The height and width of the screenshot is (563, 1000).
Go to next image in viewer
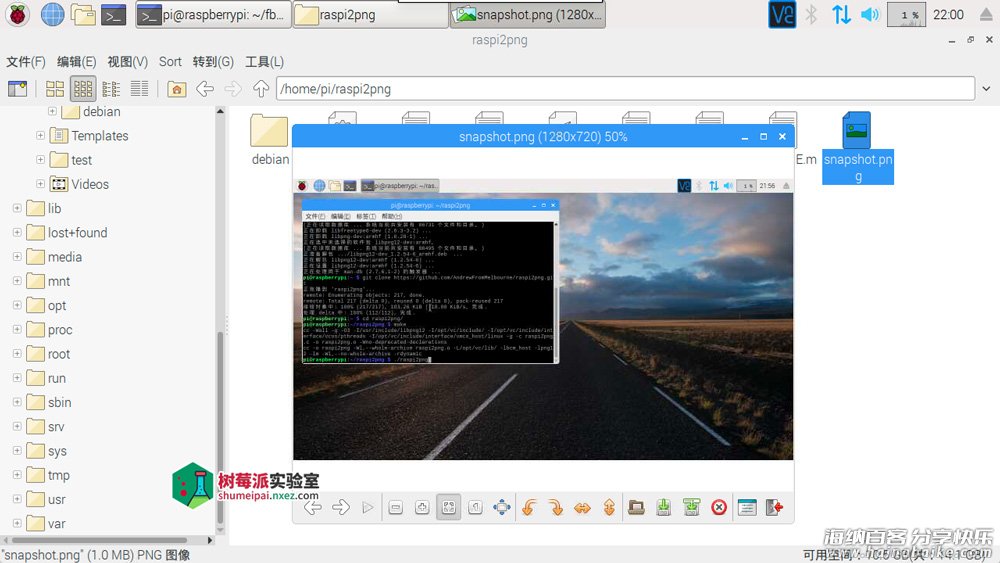[x=341, y=508]
